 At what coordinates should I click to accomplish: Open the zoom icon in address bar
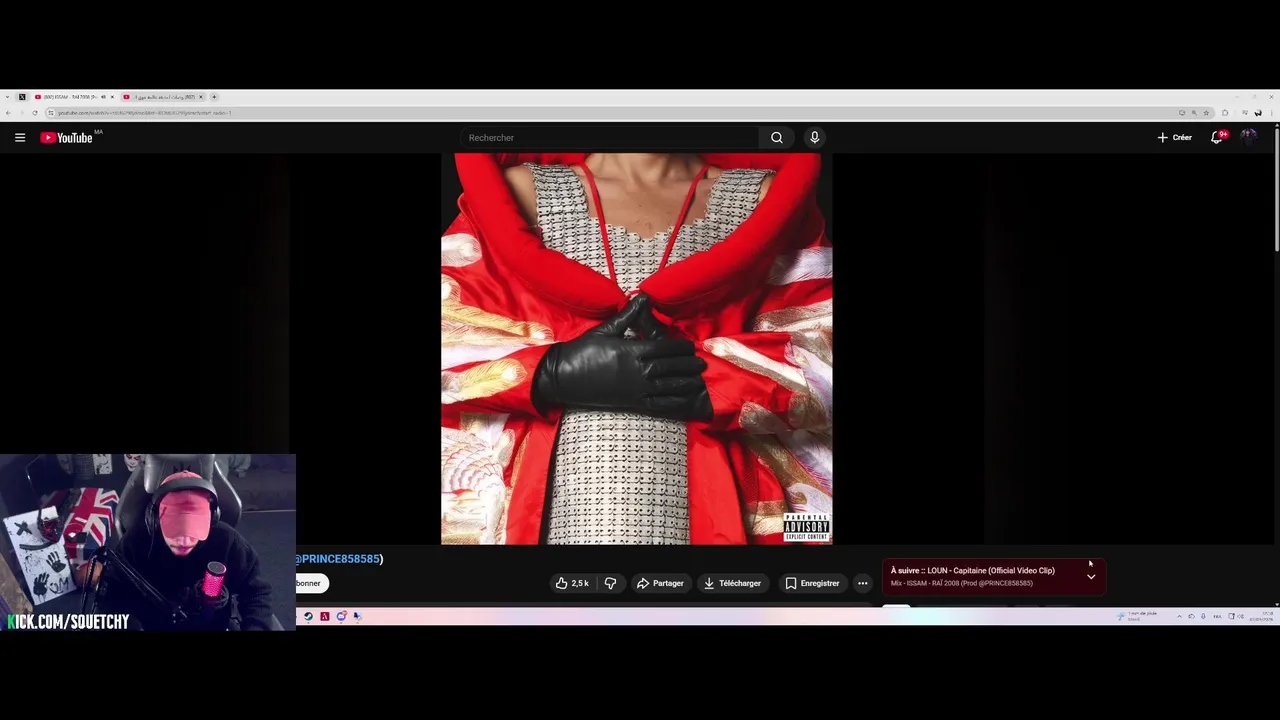(x=1194, y=113)
